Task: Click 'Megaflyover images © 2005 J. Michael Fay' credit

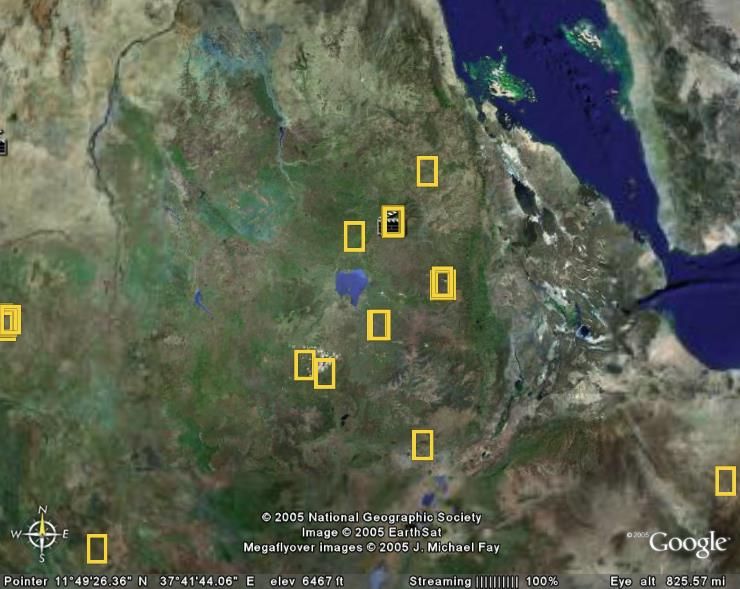Action: [371, 547]
